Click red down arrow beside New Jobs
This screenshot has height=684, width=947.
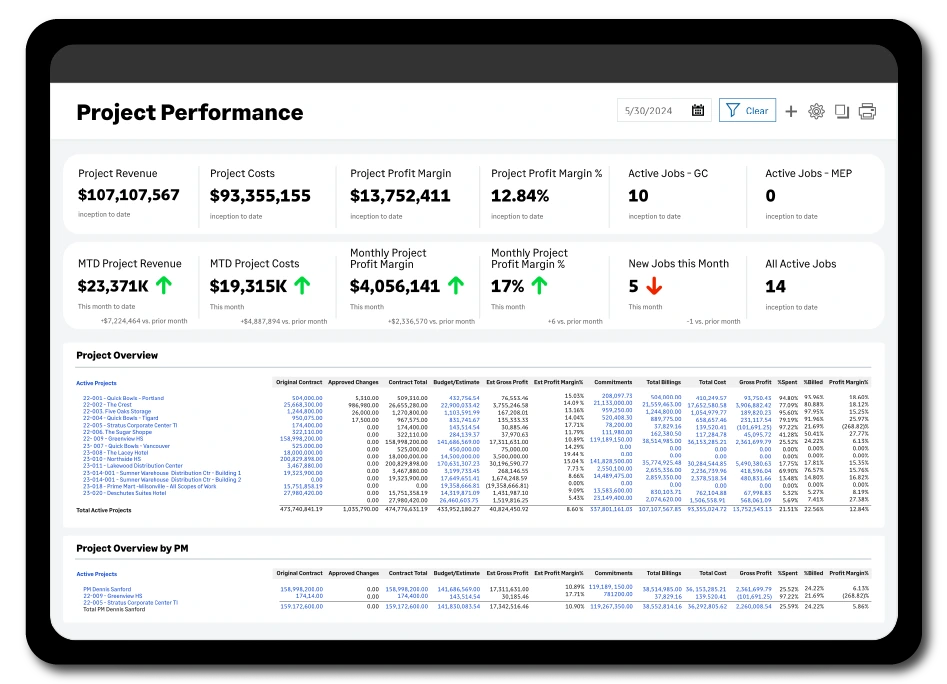653,286
